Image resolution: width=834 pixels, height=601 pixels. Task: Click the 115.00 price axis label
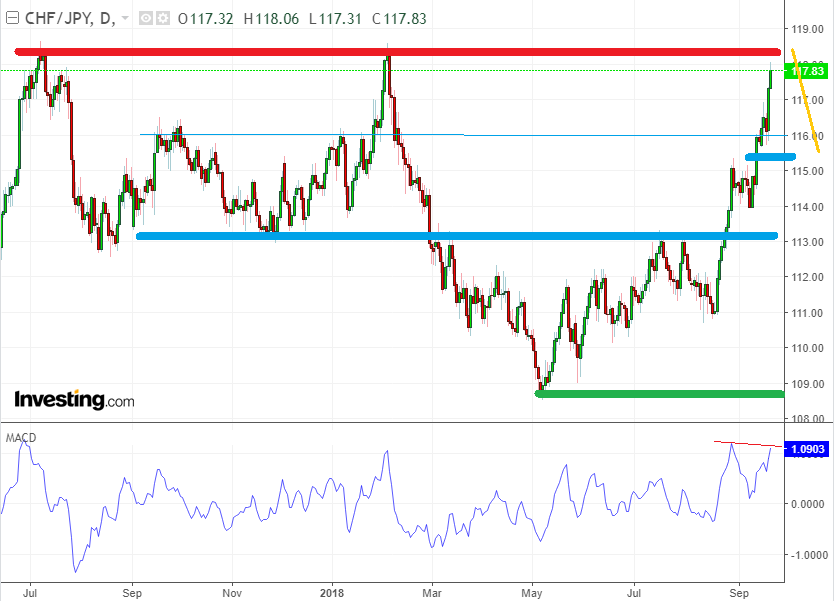click(807, 171)
